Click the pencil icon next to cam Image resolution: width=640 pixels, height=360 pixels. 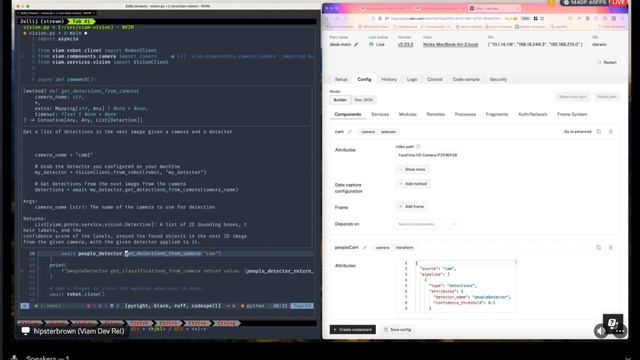350,132
